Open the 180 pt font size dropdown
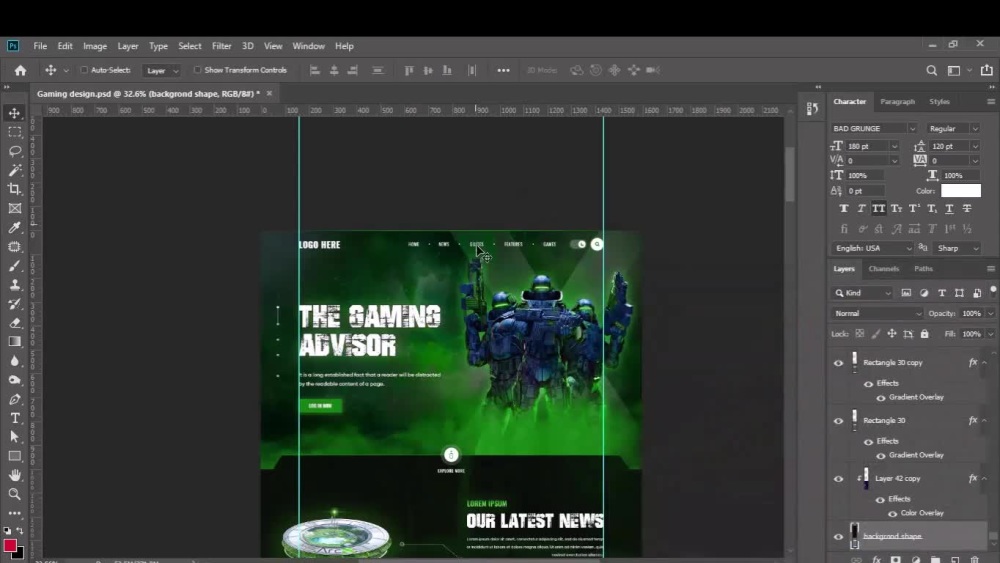The width and height of the screenshot is (1000, 563). click(894, 147)
